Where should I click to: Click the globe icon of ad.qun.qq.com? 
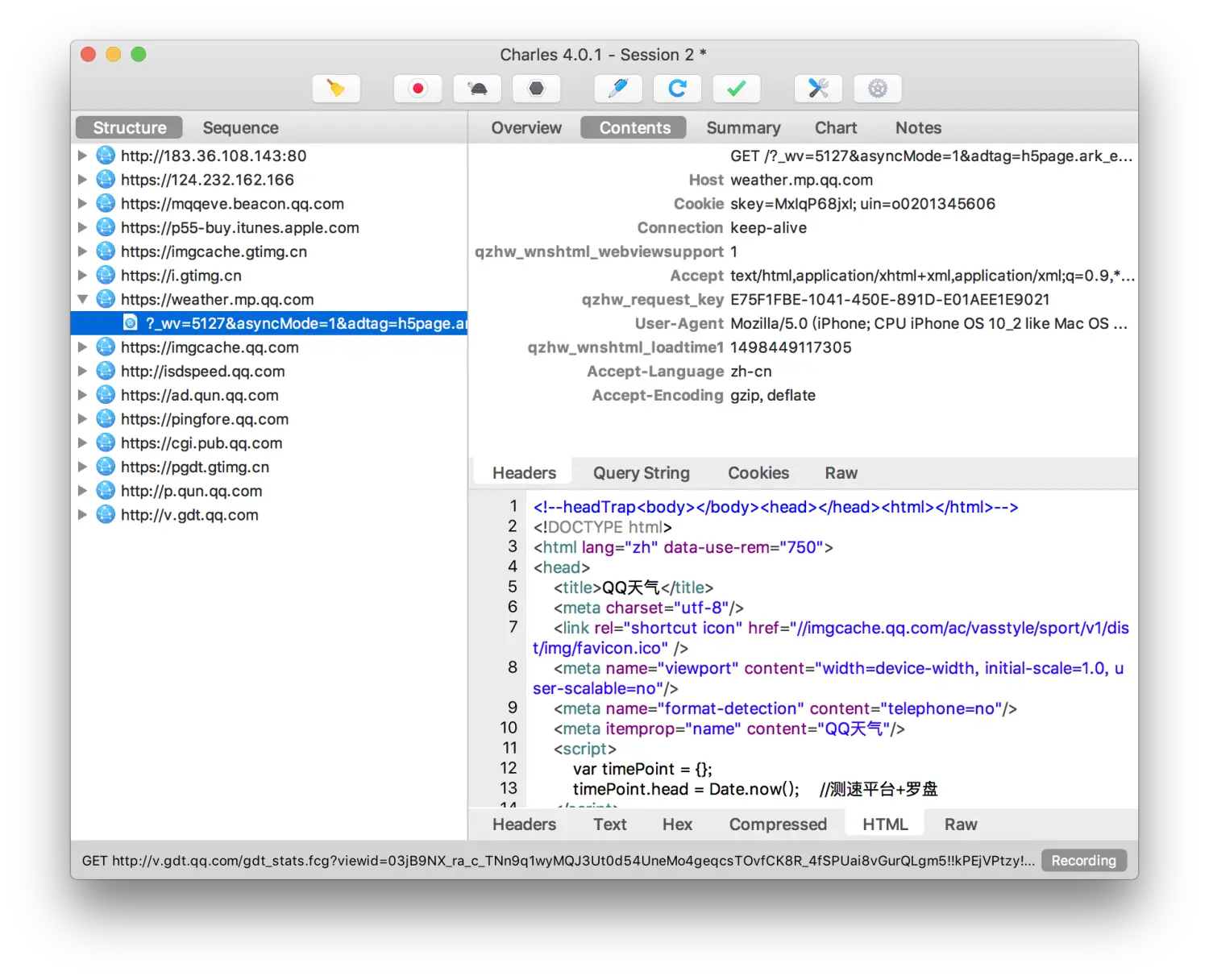click(106, 395)
